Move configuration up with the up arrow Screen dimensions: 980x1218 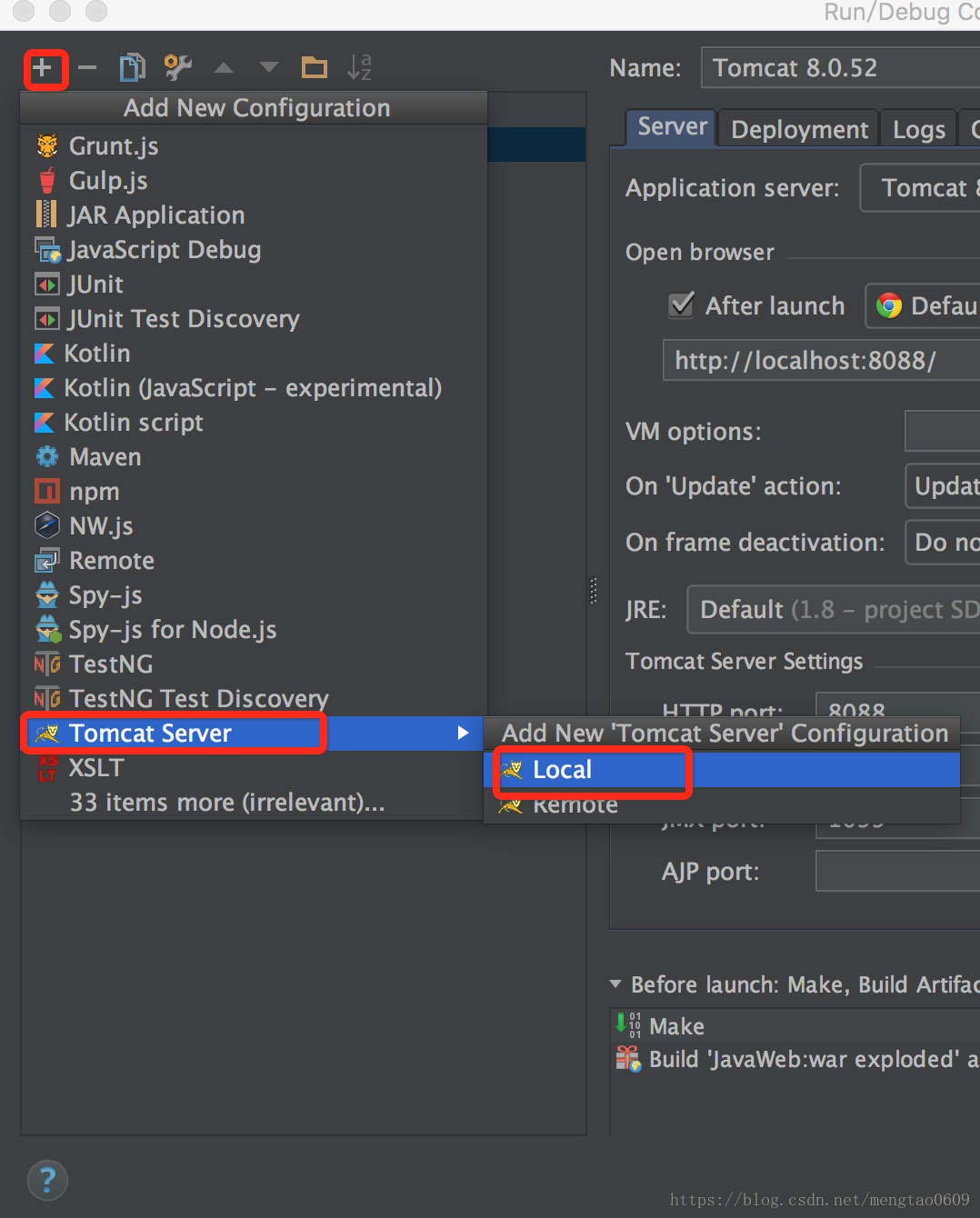pyautogui.click(x=224, y=67)
